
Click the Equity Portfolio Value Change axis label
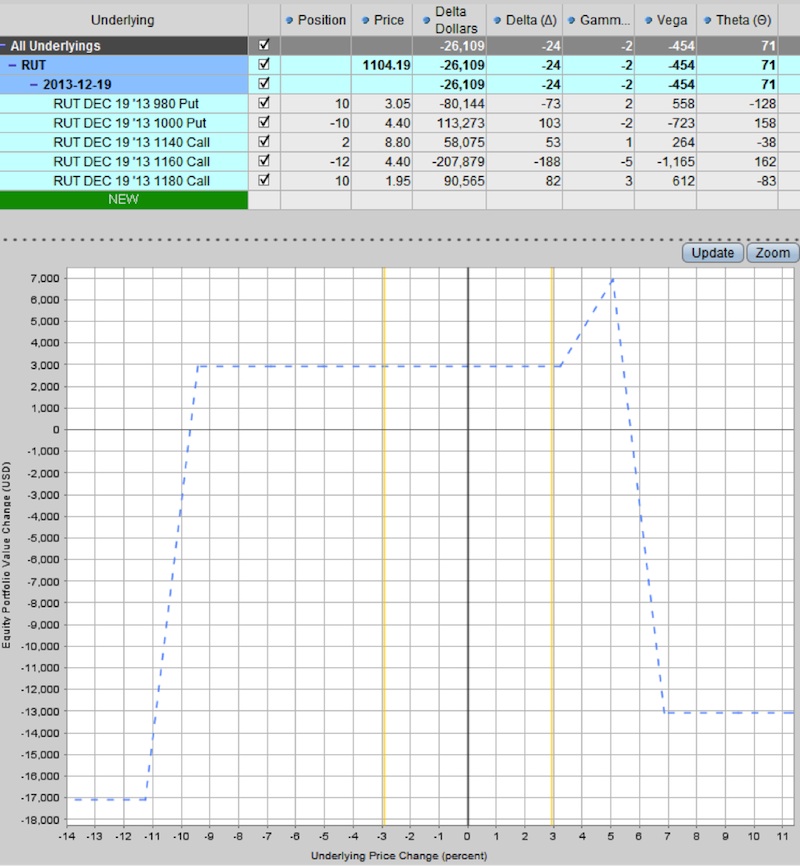[x=6, y=555]
